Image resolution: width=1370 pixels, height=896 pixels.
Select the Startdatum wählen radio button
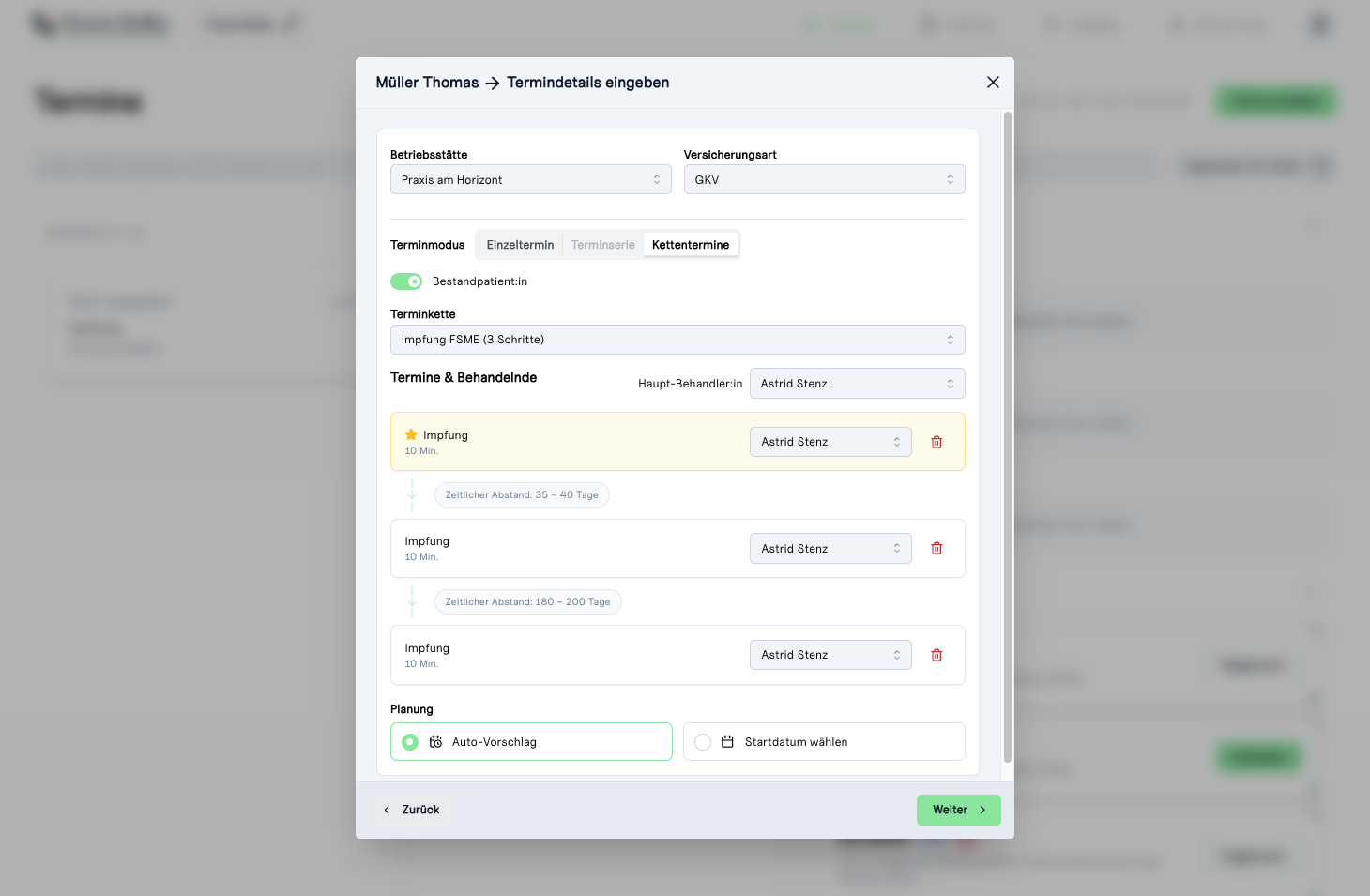pyautogui.click(x=703, y=742)
